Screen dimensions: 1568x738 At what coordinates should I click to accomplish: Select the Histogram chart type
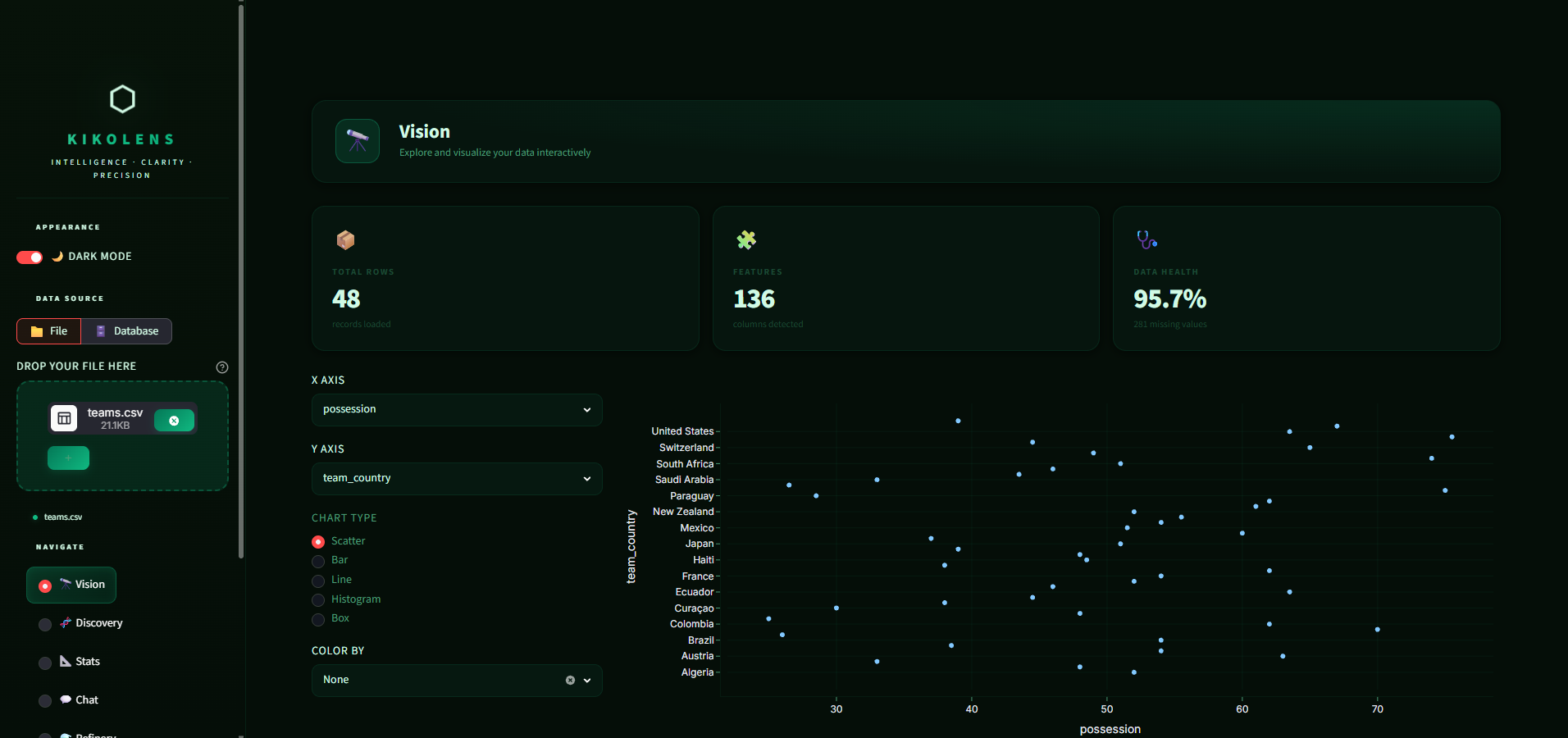pyautogui.click(x=346, y=599)
